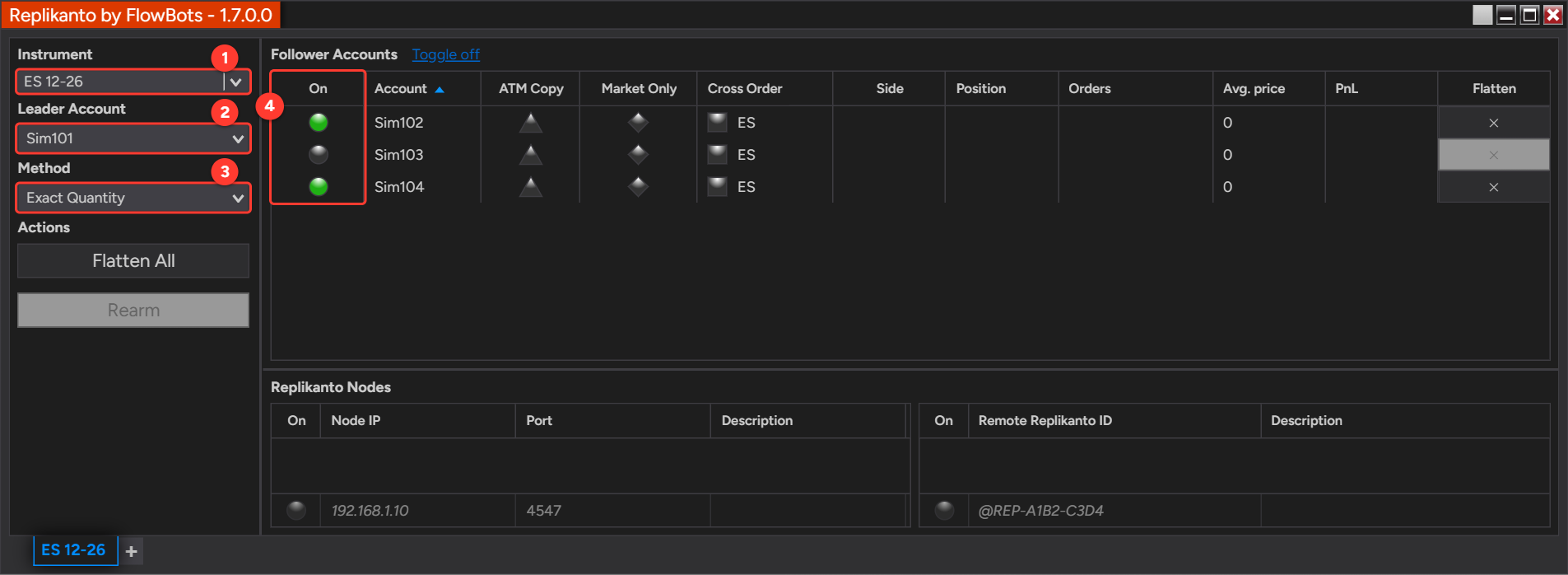The height and width of the screenshot is (575, 1568).
Task: Toggle Market Only diamond for Sim104
Action: click(638, 187)
